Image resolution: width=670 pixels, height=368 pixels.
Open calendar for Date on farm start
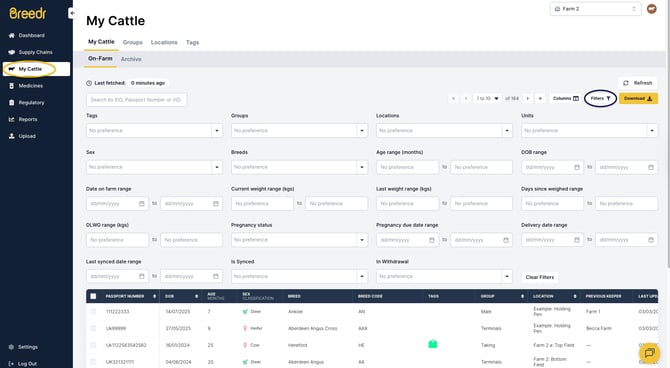tap(141, 203)
